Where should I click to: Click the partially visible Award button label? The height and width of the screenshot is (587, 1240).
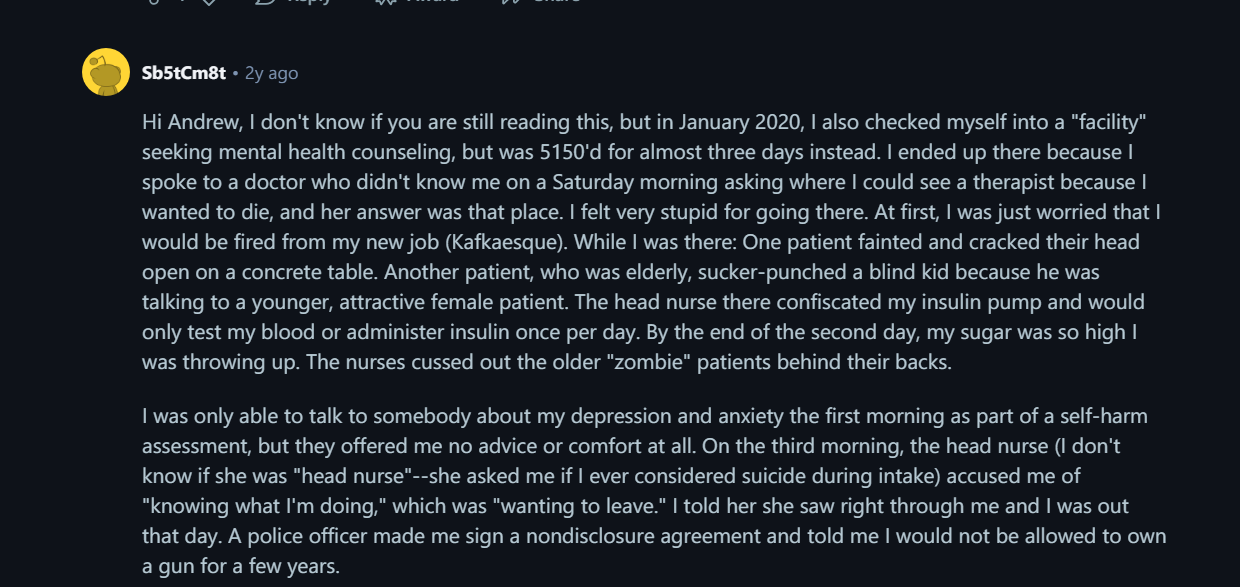pyautogui.click(x=432, y=1)
